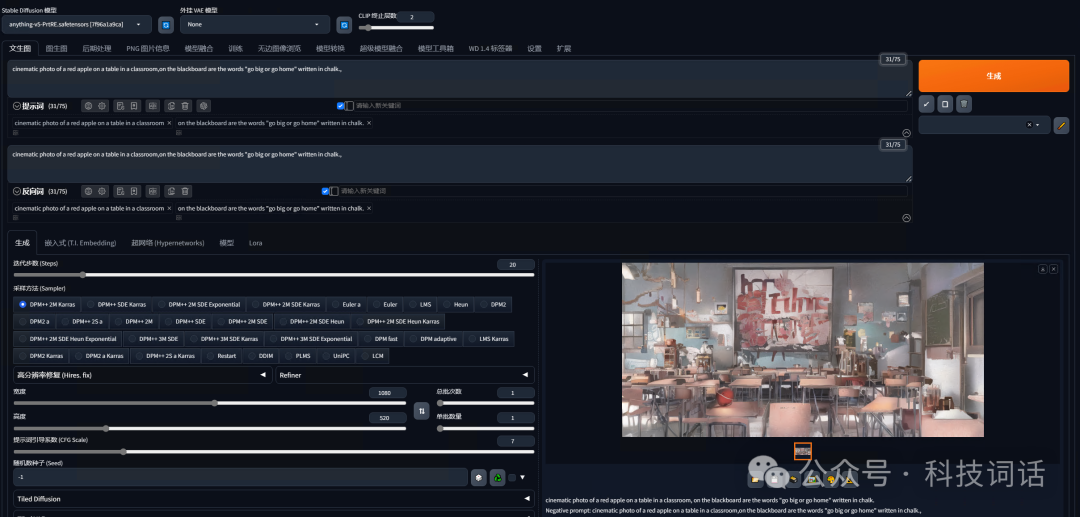Switch to the 图生图 tab
The image size is (1080, 517).
pyautogui.click(x=56, y=48)
